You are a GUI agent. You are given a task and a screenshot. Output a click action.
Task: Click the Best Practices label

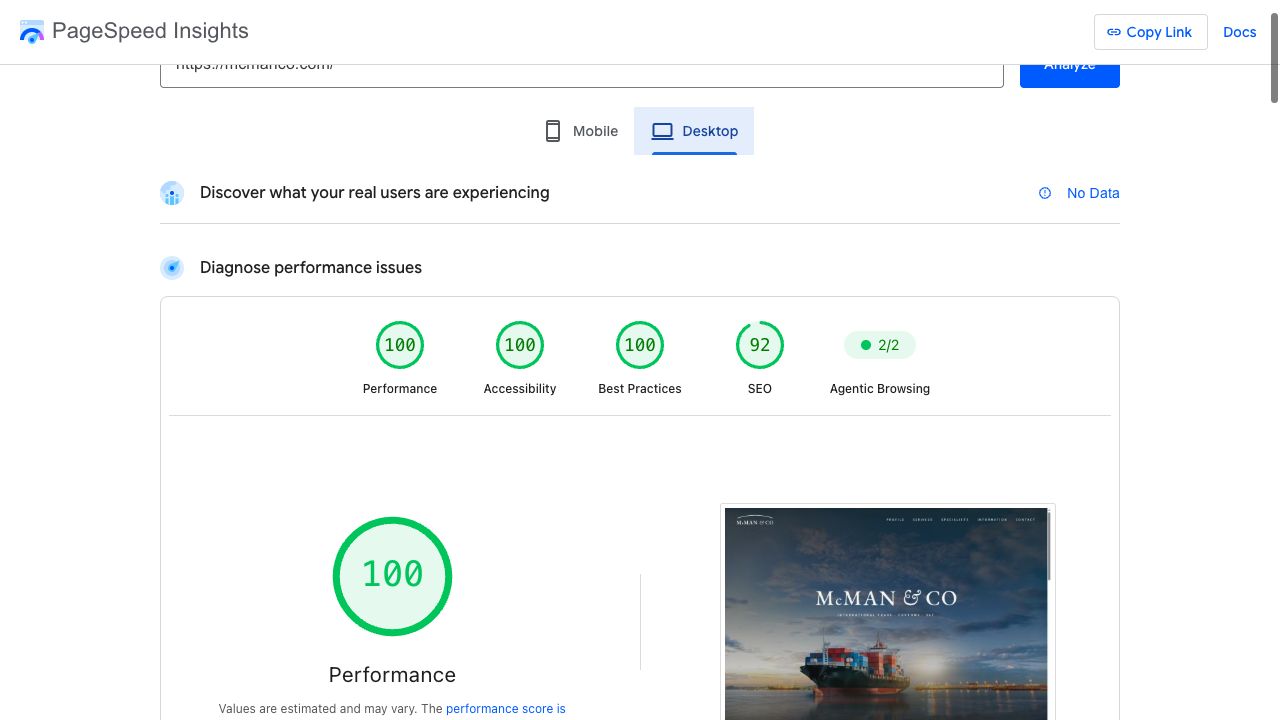pos(640,388)
